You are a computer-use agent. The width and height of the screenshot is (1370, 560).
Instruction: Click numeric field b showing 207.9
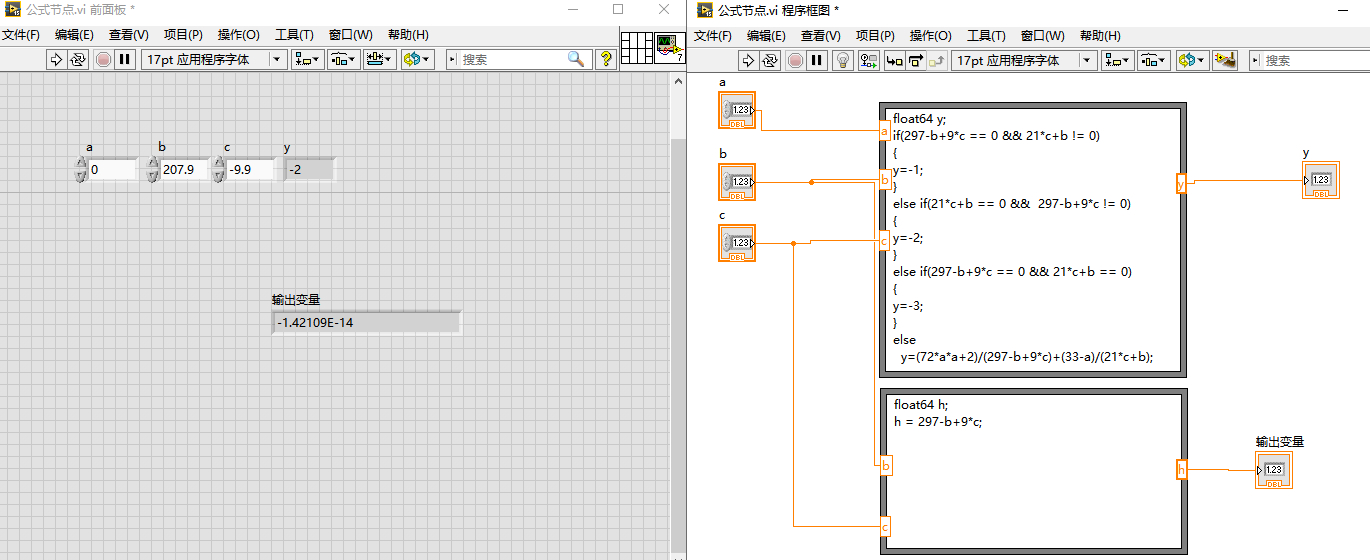184,170
